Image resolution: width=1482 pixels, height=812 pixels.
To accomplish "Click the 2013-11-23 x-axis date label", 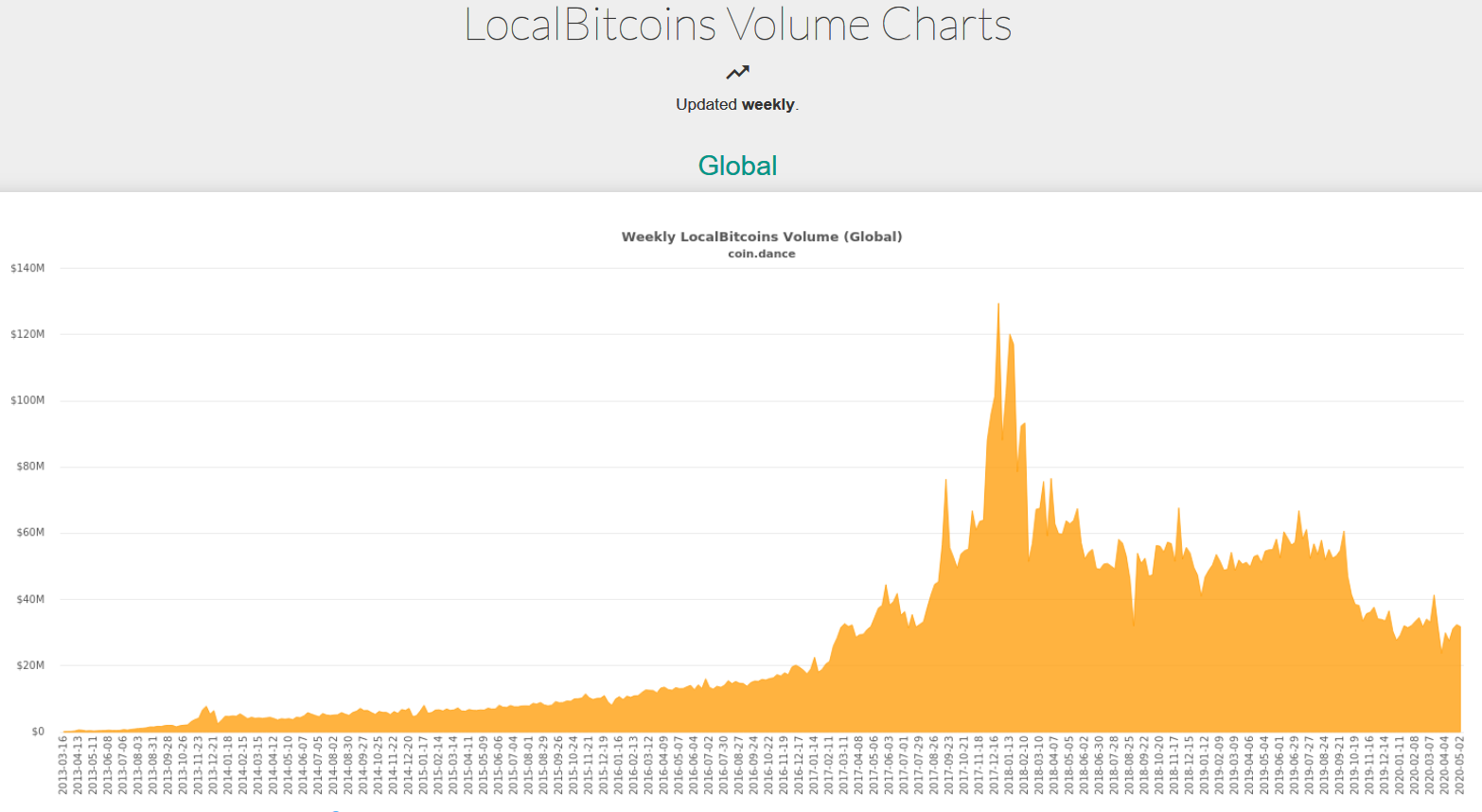I will point(199,766).
